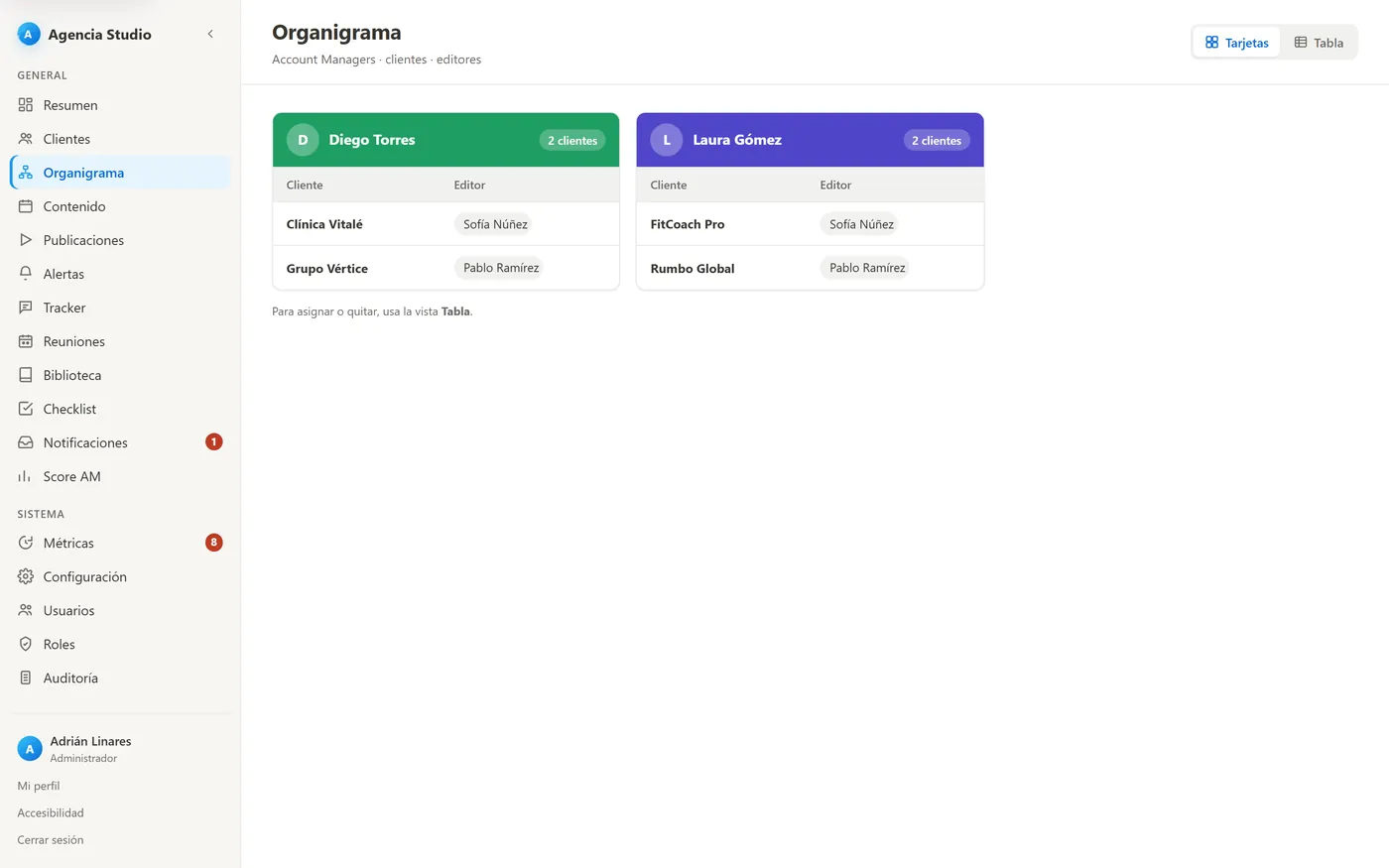
Task: Open the Configuración gear icon
Action: tap(26, 576)
